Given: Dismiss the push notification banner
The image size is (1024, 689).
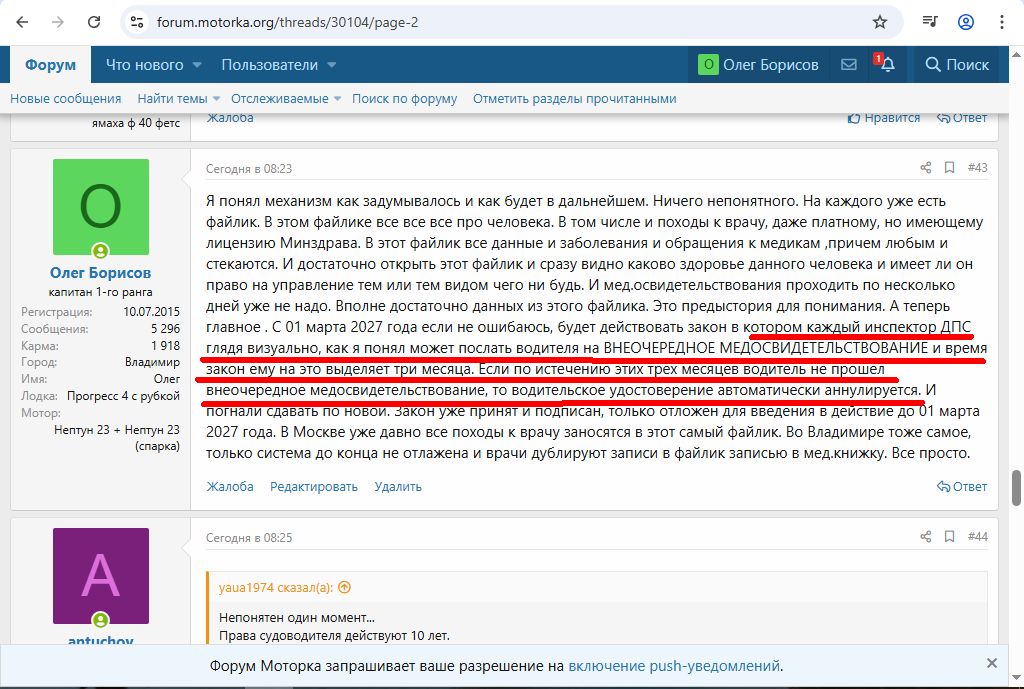Looking at the screenshot, I should 992,663.
